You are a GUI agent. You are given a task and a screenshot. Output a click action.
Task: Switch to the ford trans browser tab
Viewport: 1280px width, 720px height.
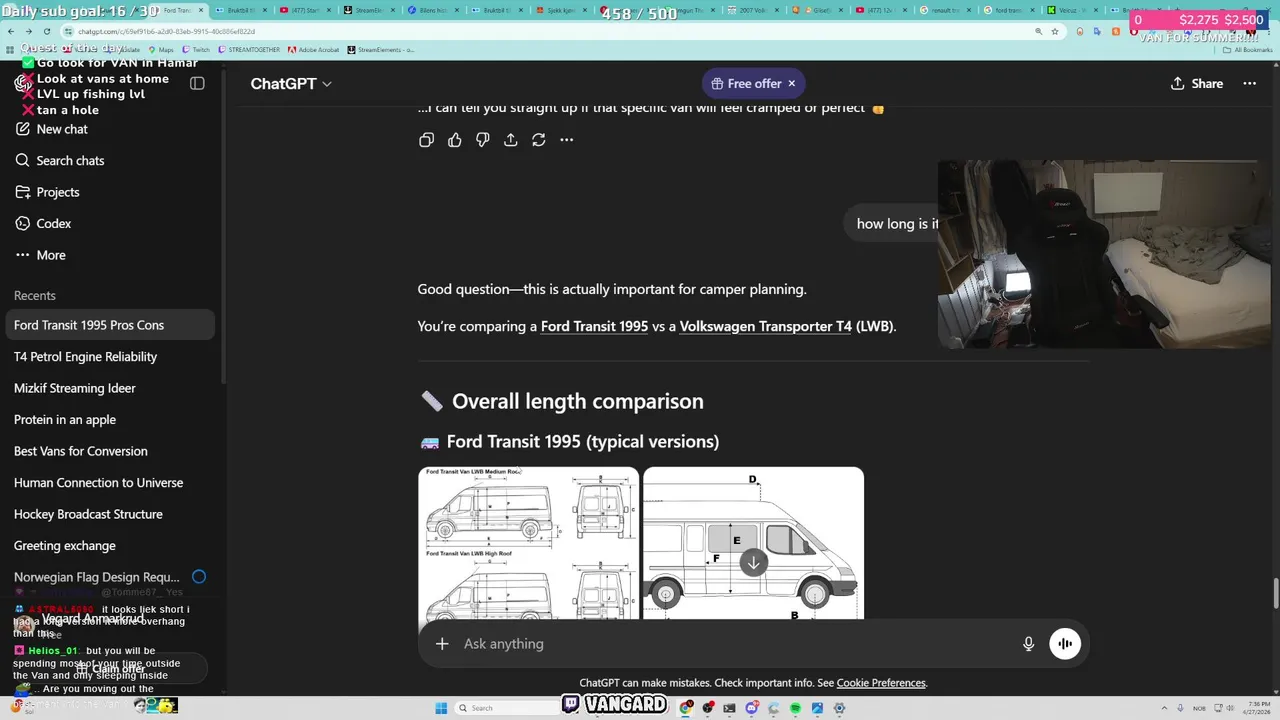tap(1008, 10)
